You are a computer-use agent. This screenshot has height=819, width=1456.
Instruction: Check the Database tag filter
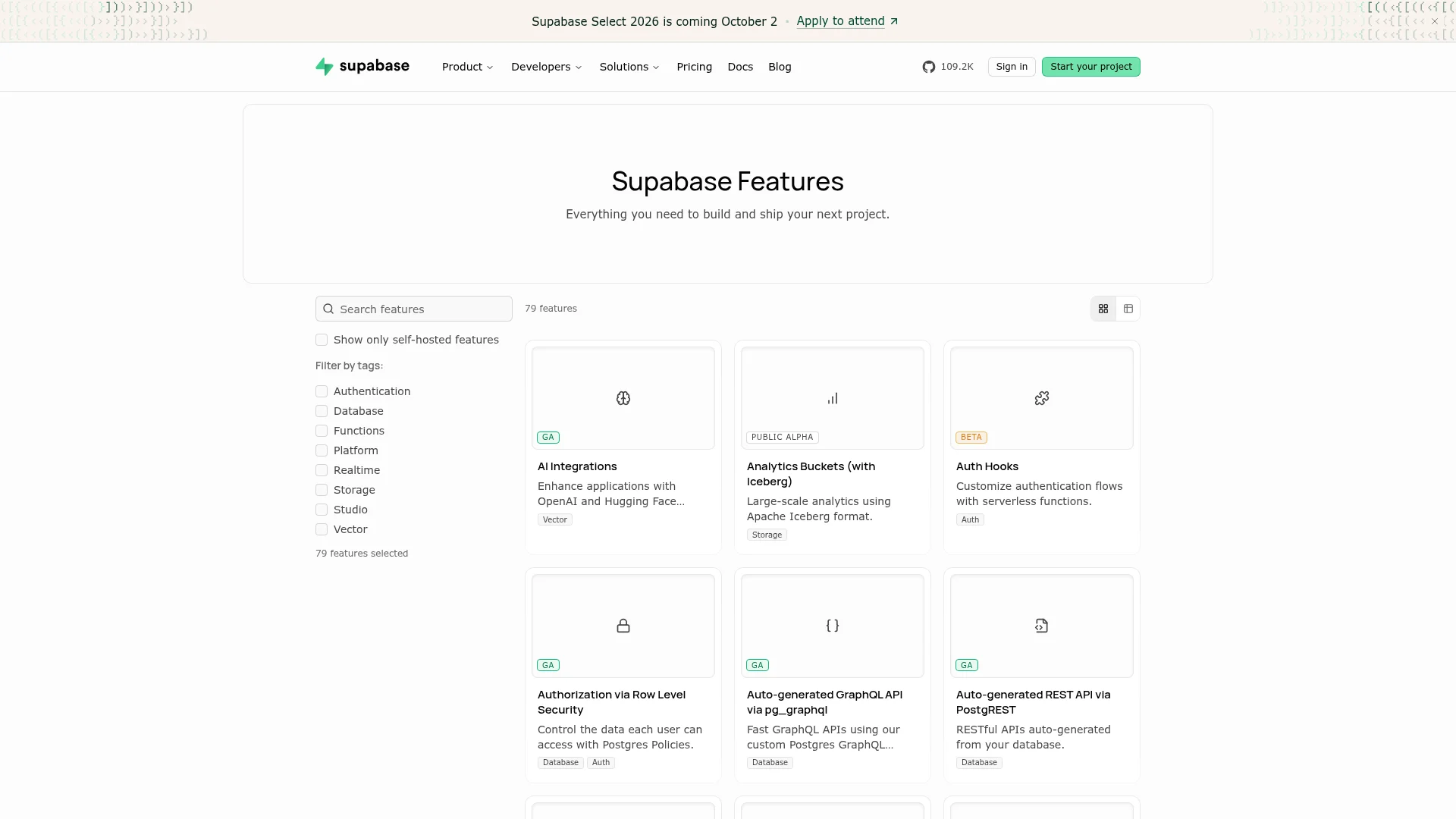(322, 411)
